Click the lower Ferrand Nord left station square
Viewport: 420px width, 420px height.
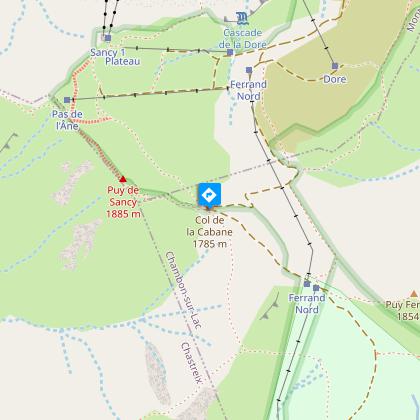coord(307,284)
